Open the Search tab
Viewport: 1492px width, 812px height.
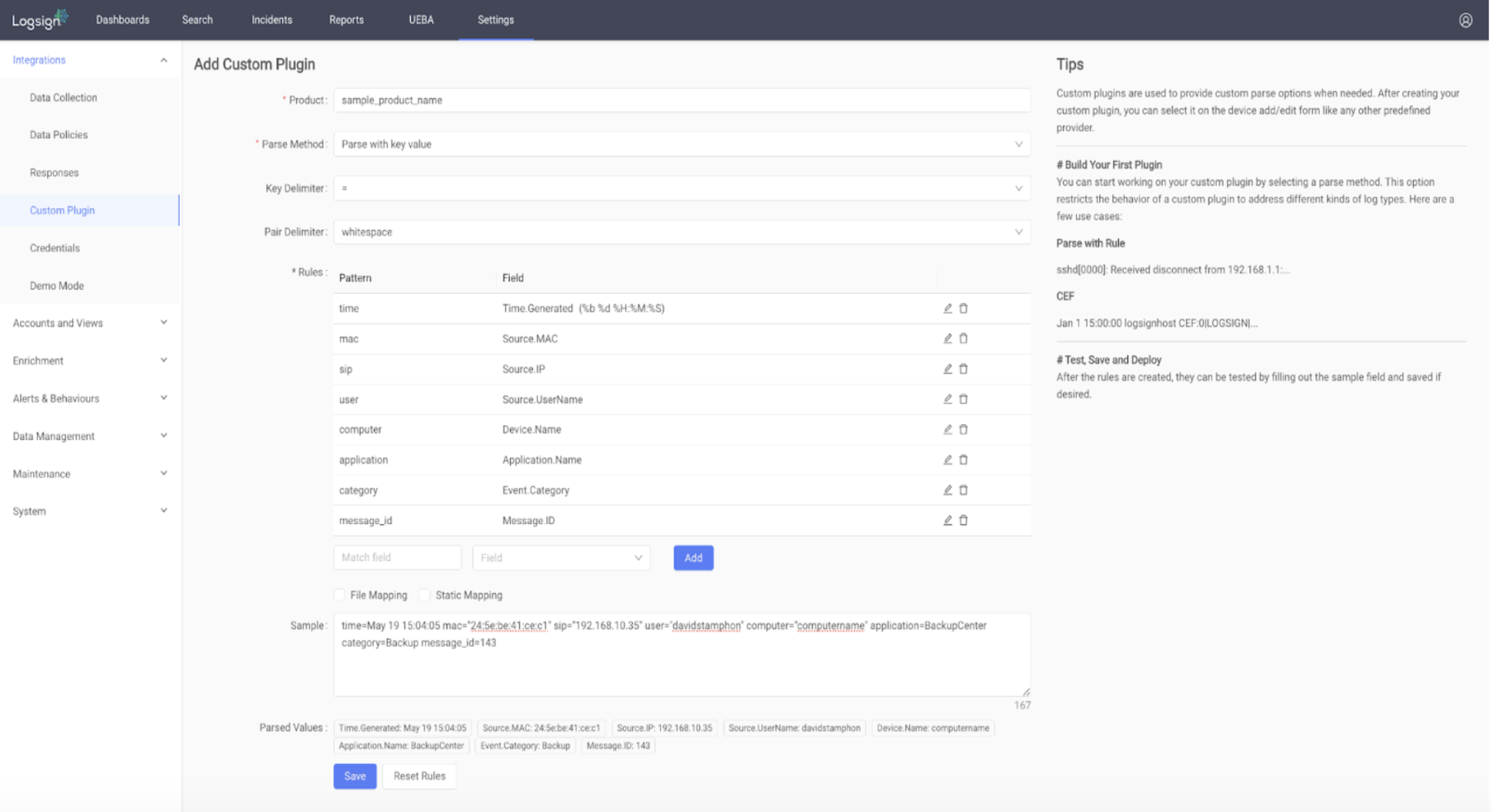click(x=197, y=20)
